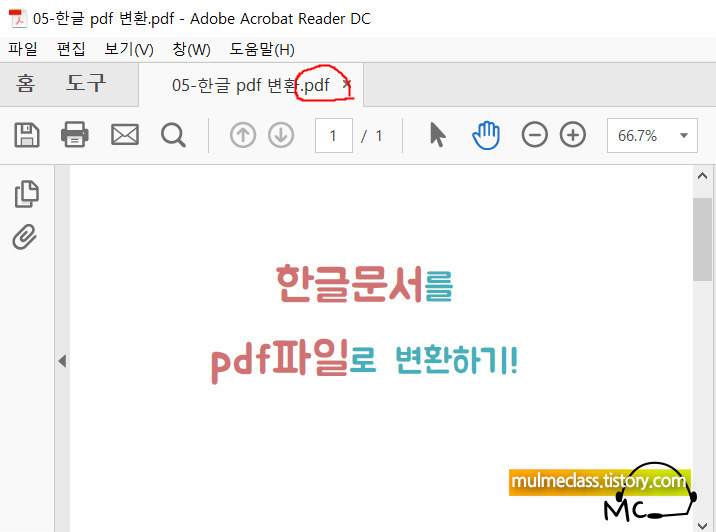Click the current page number field
Image resolution: width=716 pixels, height=532 pixels.
(x=333, y=136)
